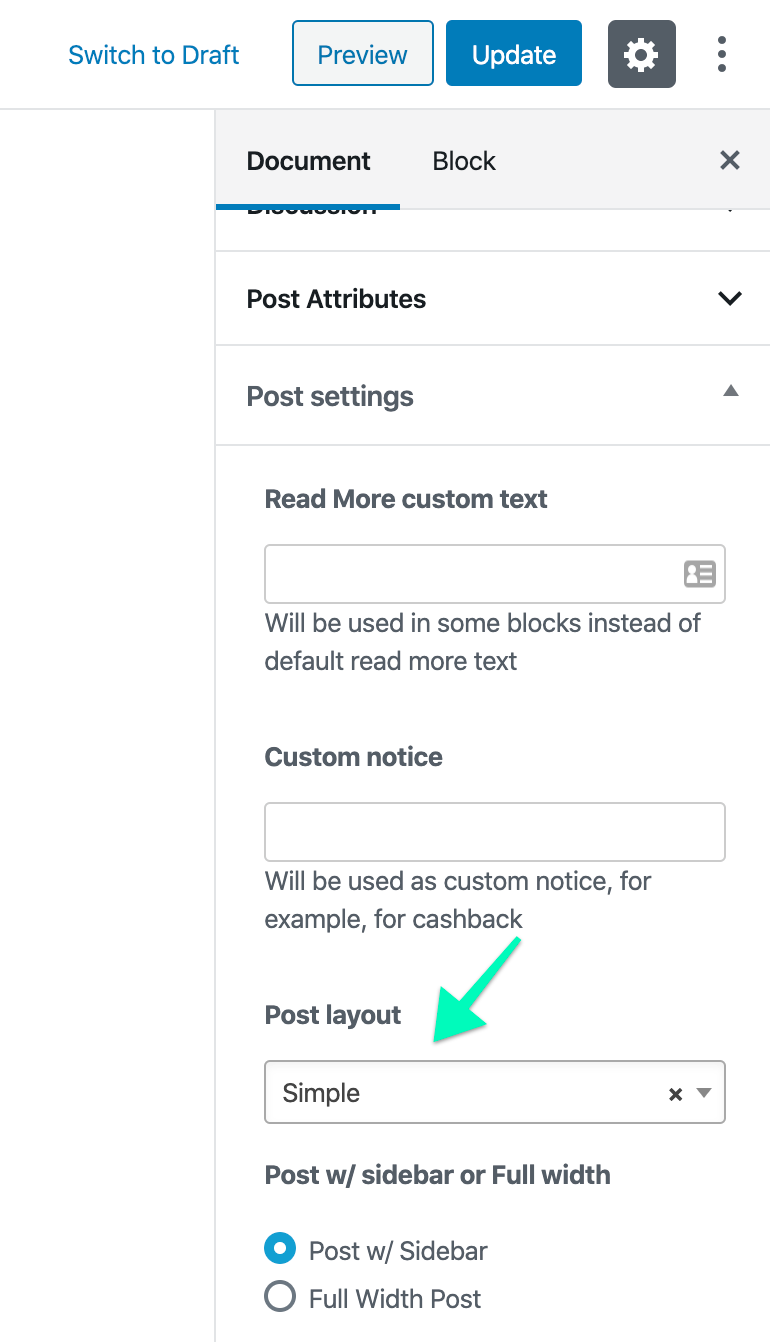The height and width of the screenshot is (1342, 770).
Task: Click the Switch to Draft link
Action: click(x=153, y=54)
